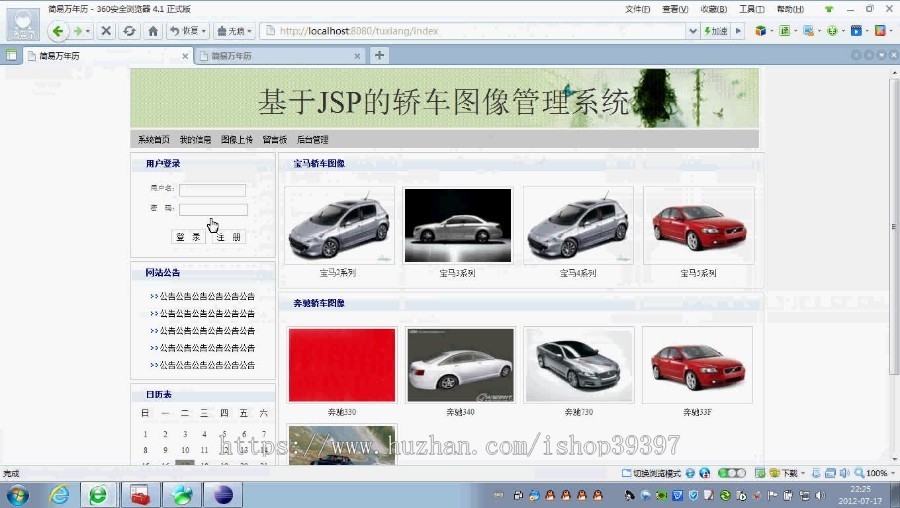Open the 奔驰730 silver car thumbnail
Screen dimensions: 900x508
579,365
